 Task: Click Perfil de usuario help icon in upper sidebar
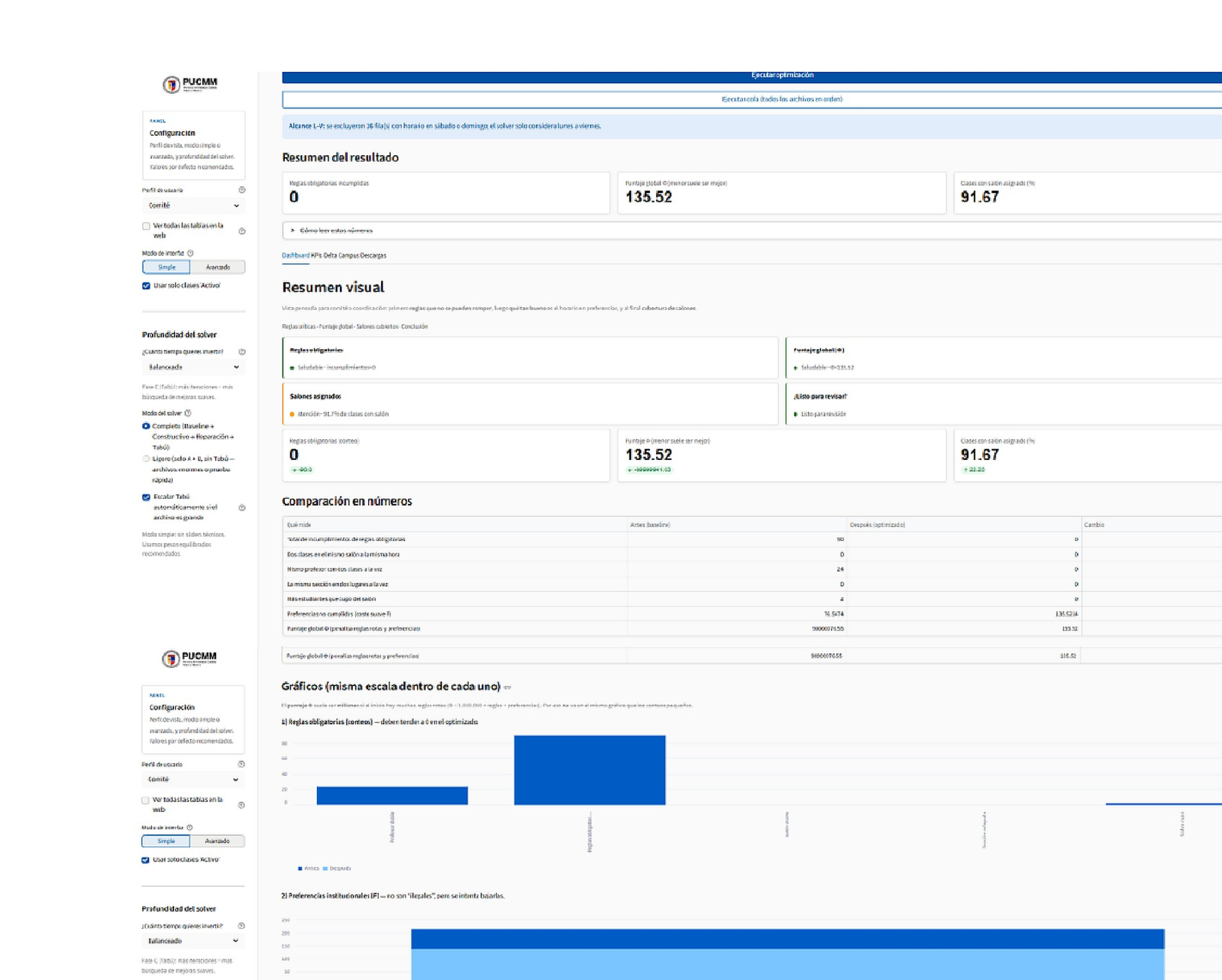point(242,189)
